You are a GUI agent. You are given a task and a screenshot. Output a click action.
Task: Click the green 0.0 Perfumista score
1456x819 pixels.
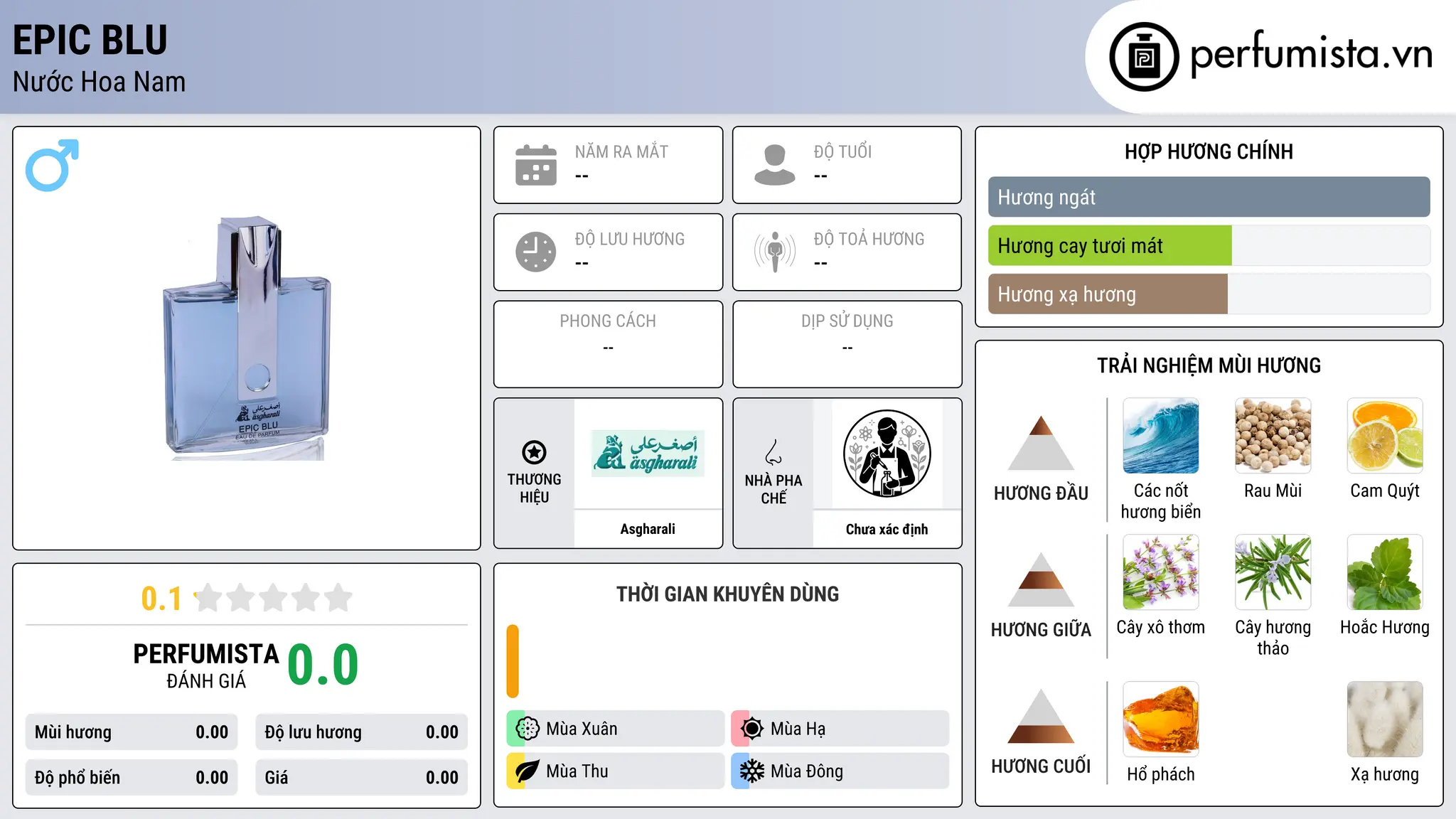pyautogui.click(x=323, y=665)
